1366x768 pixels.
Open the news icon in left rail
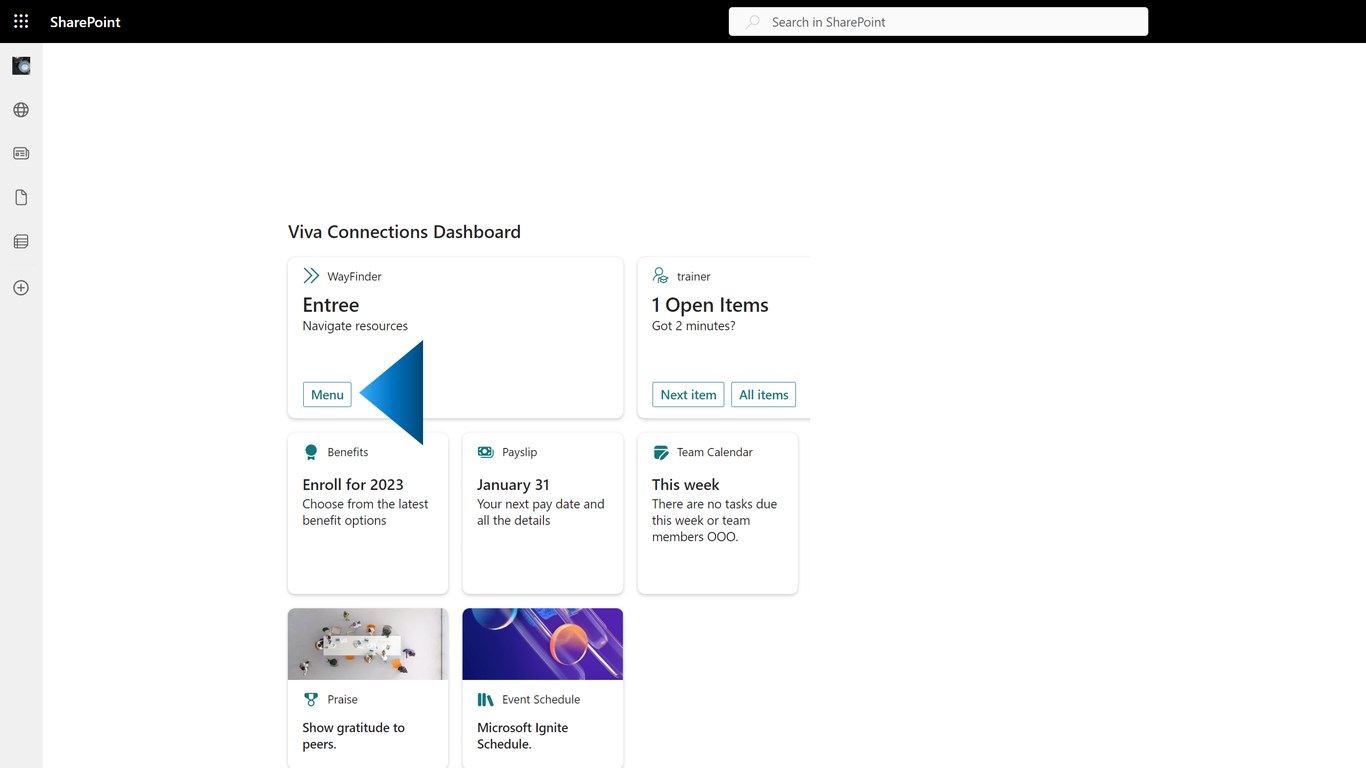[x=21, y=154]
